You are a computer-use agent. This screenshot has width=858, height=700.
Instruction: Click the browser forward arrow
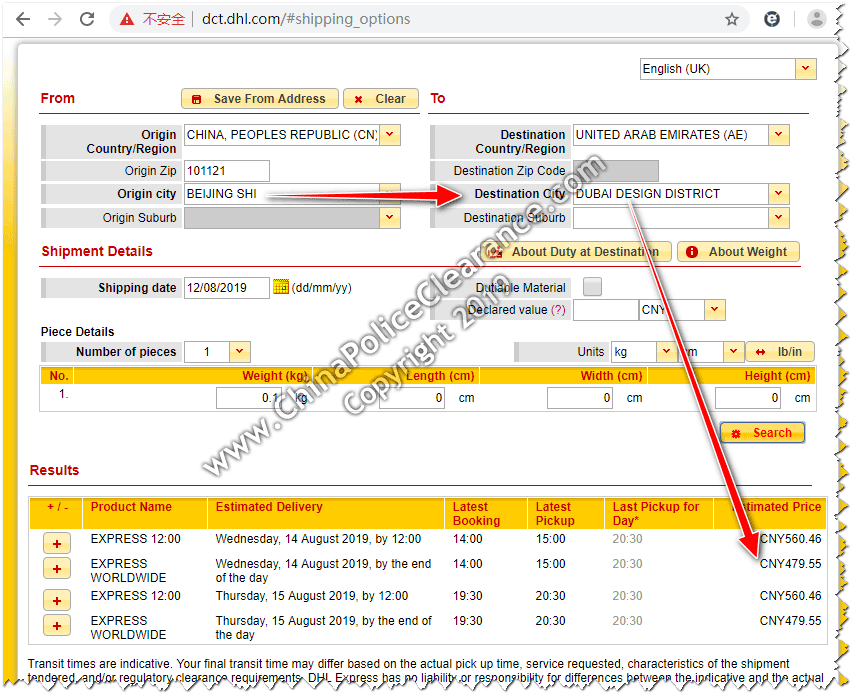click(x=55, y=19)
